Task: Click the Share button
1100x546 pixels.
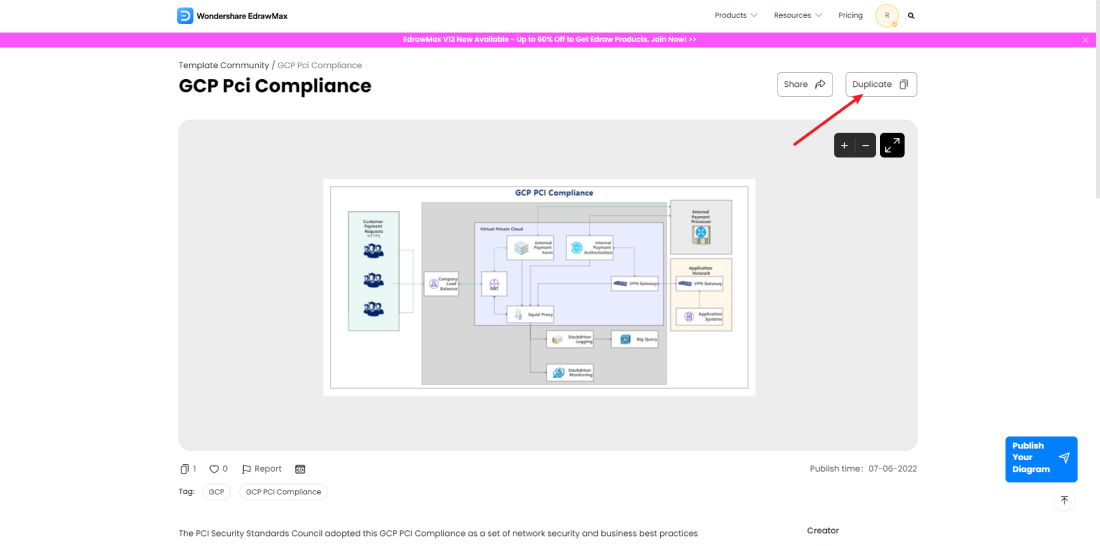Action: coord(805,84)
